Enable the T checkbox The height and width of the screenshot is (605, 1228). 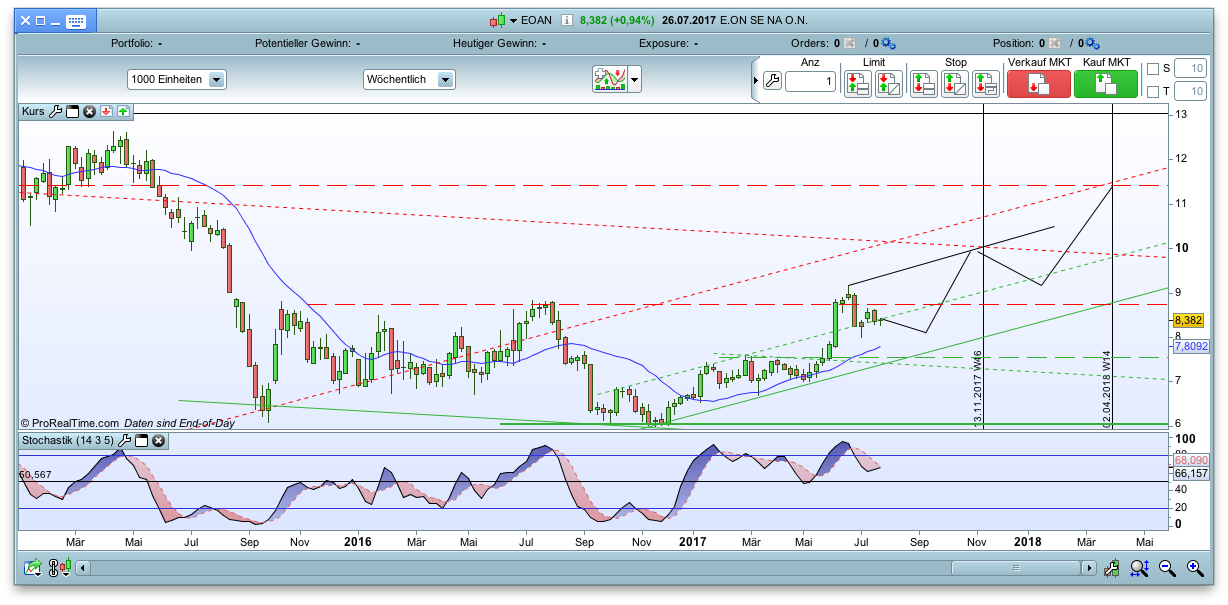(1153, 92)
